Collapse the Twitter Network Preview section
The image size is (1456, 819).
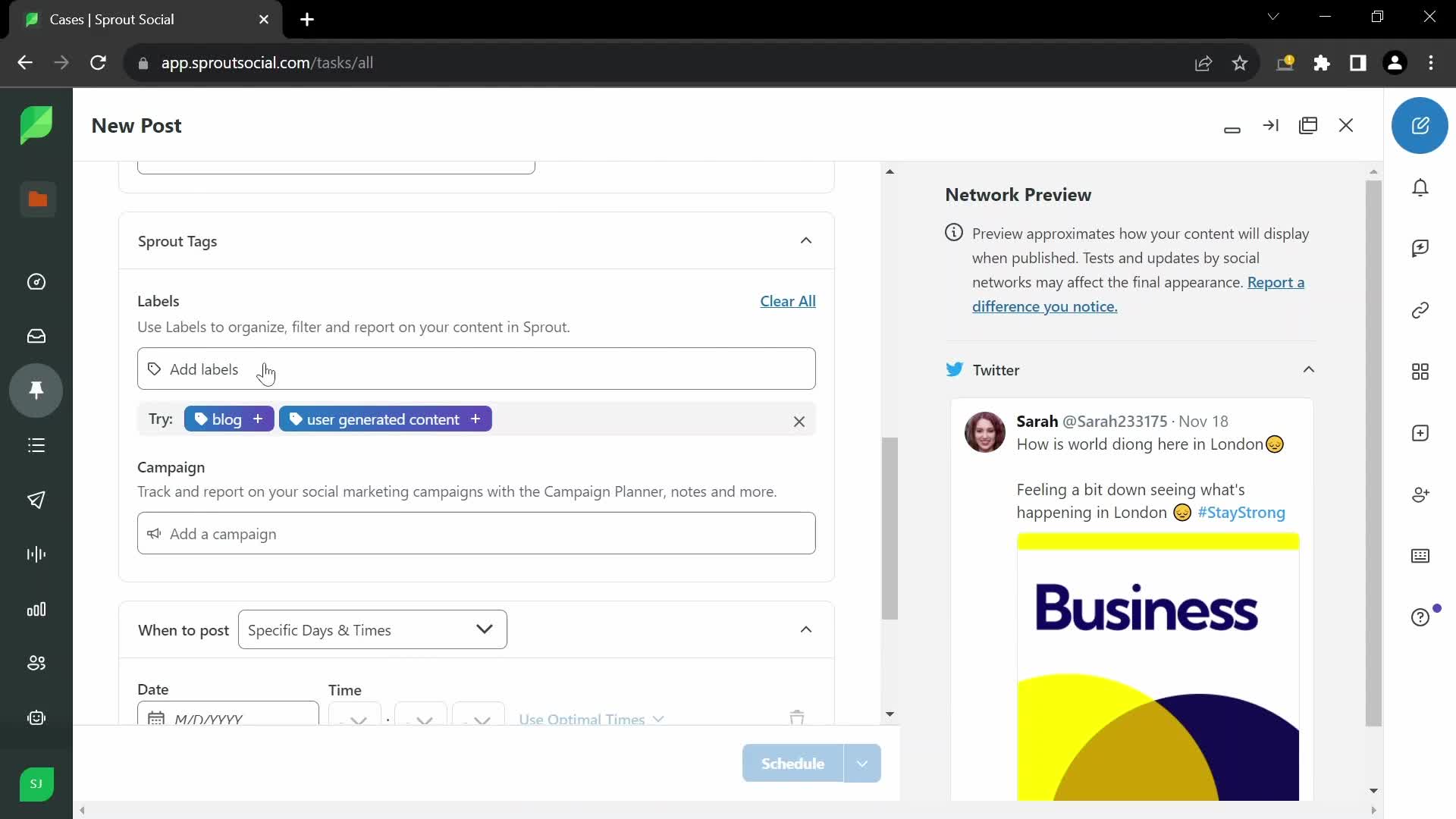[1309, 370]
